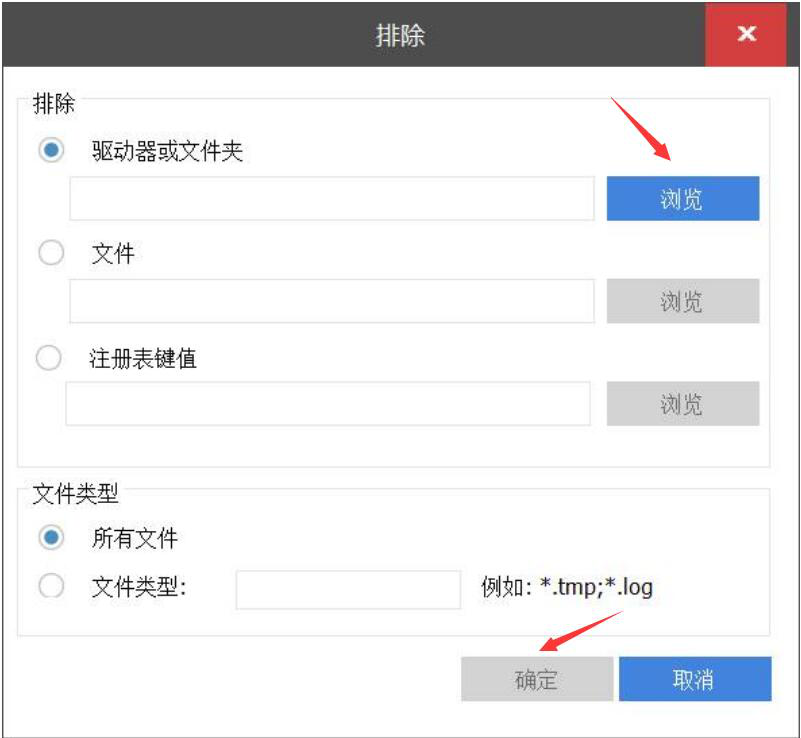Choose the 注册表键值 radio circle
801x738 pixels.
(48, 357)
